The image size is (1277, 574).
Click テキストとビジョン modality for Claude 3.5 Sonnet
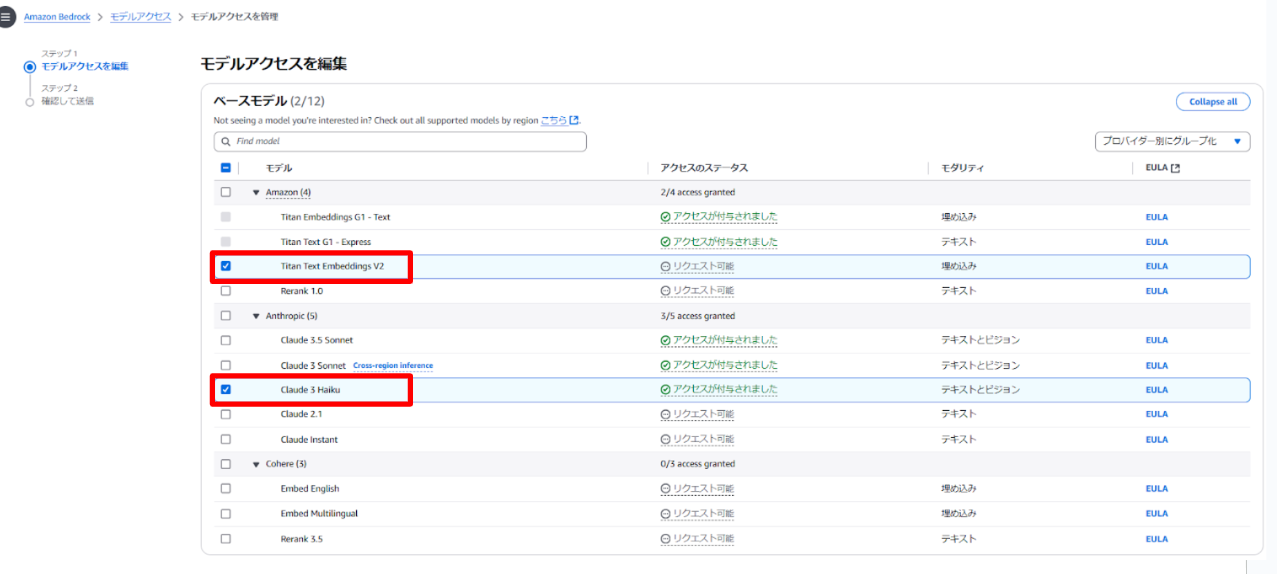[x=981, y=340]
